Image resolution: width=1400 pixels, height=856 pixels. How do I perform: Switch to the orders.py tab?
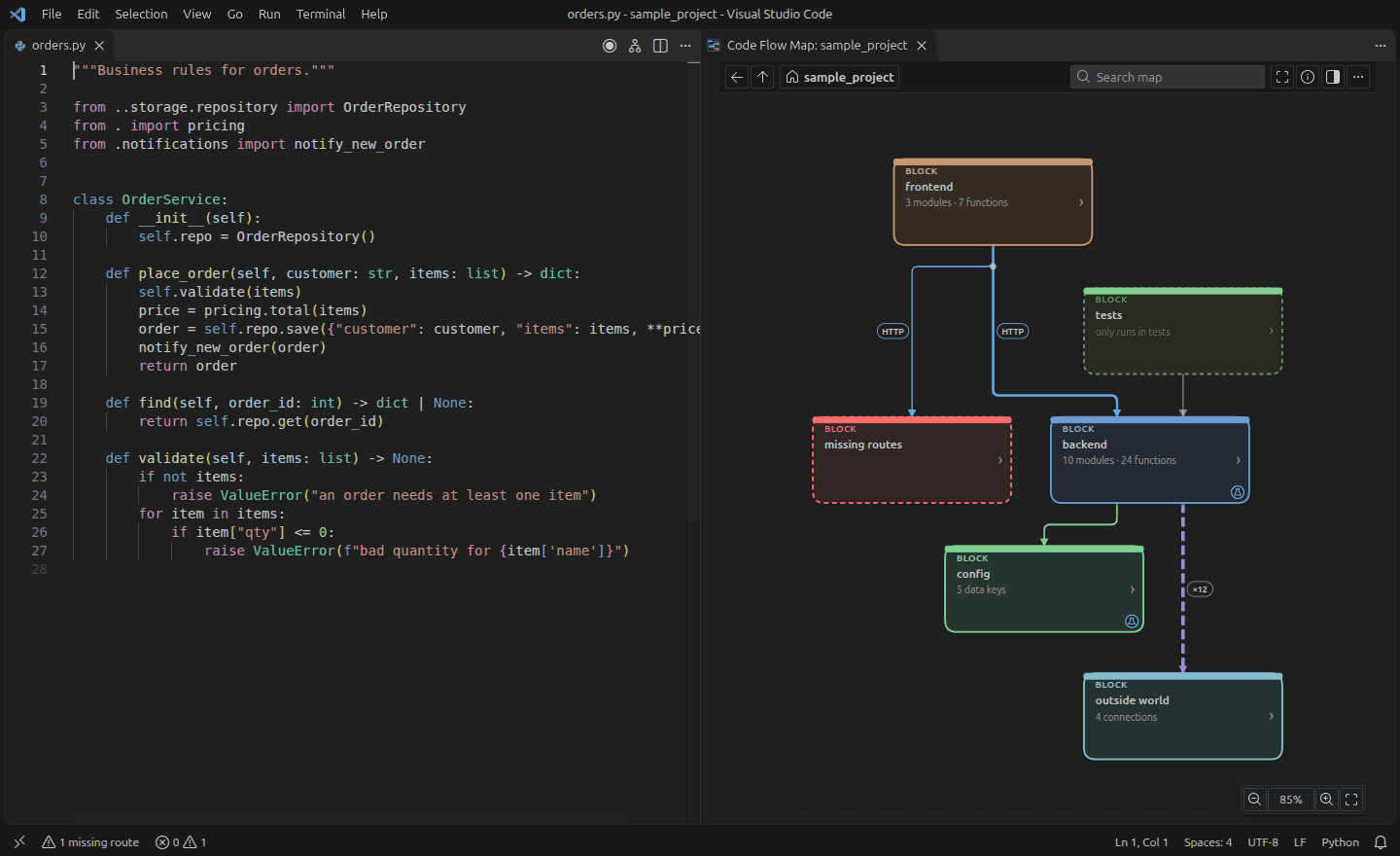point(58,46)
